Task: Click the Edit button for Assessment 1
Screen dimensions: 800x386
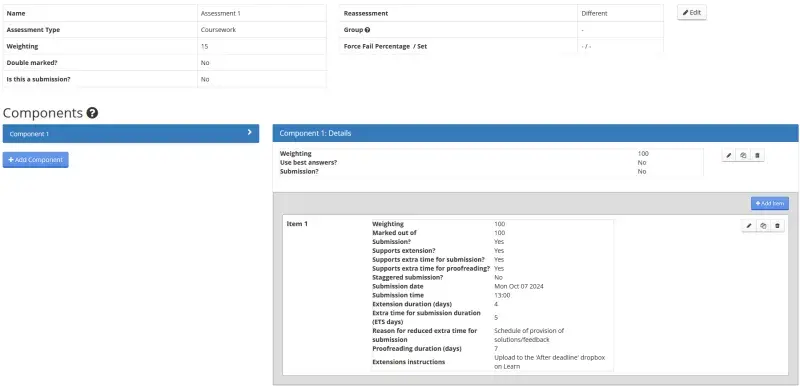Action: click(692, 13)
